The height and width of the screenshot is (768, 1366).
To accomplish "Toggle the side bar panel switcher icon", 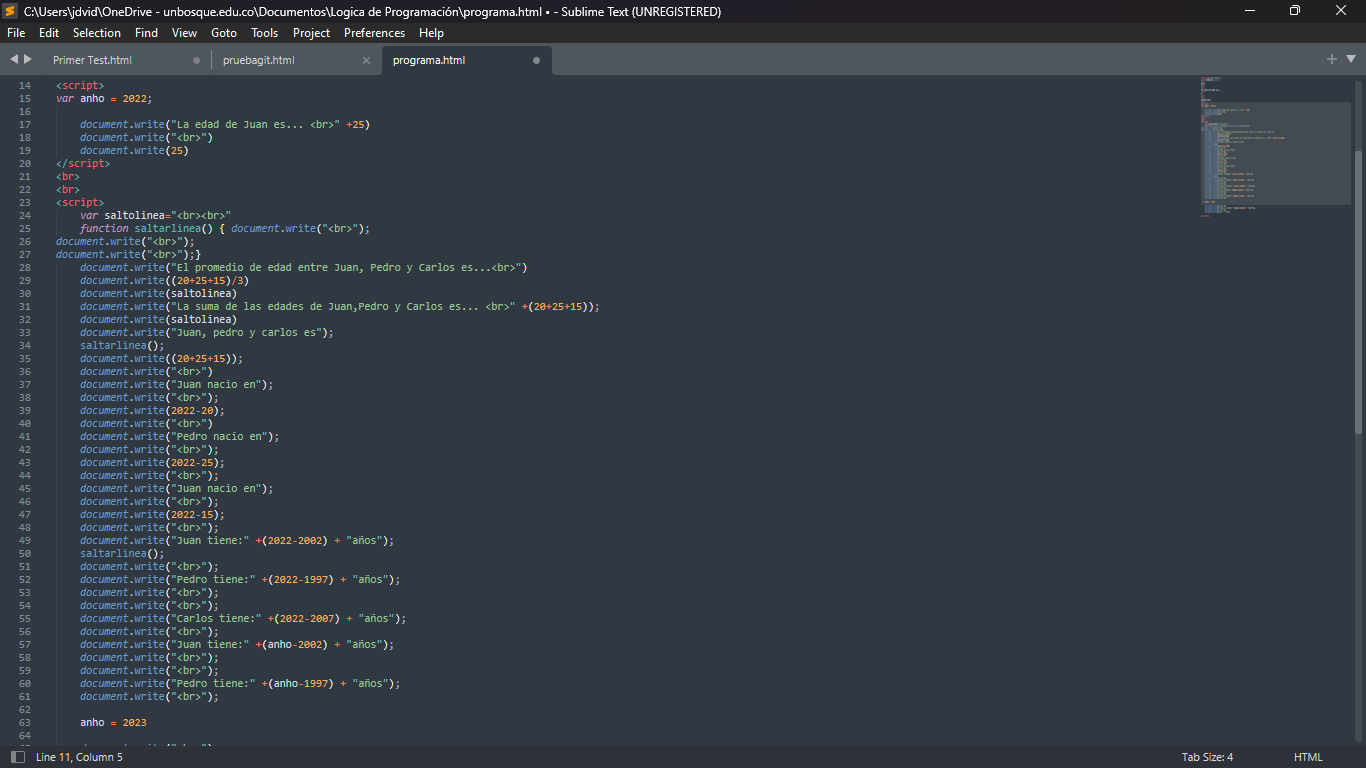I will (18, 757).
